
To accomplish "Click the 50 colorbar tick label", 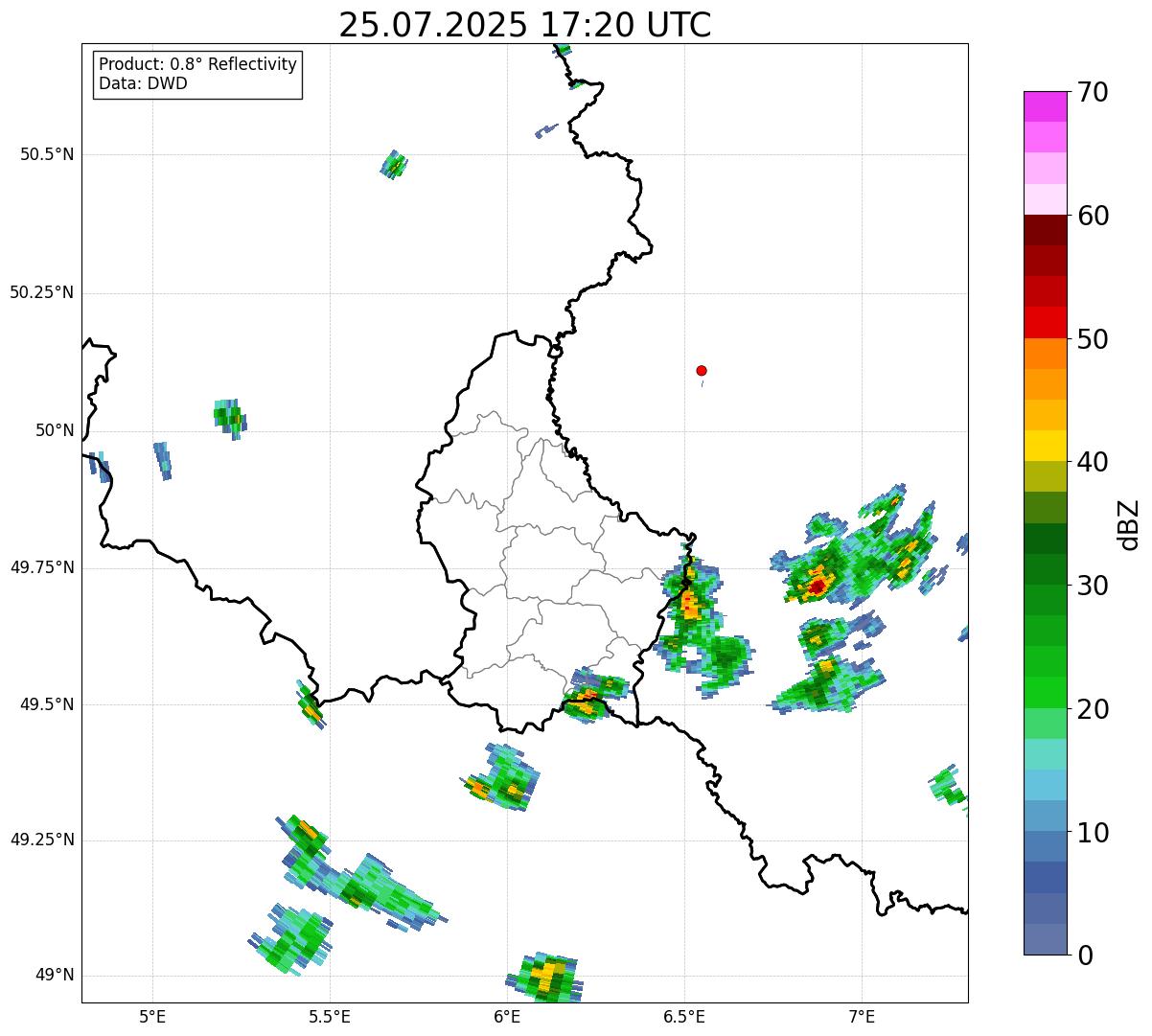I will pos(1093,339).
